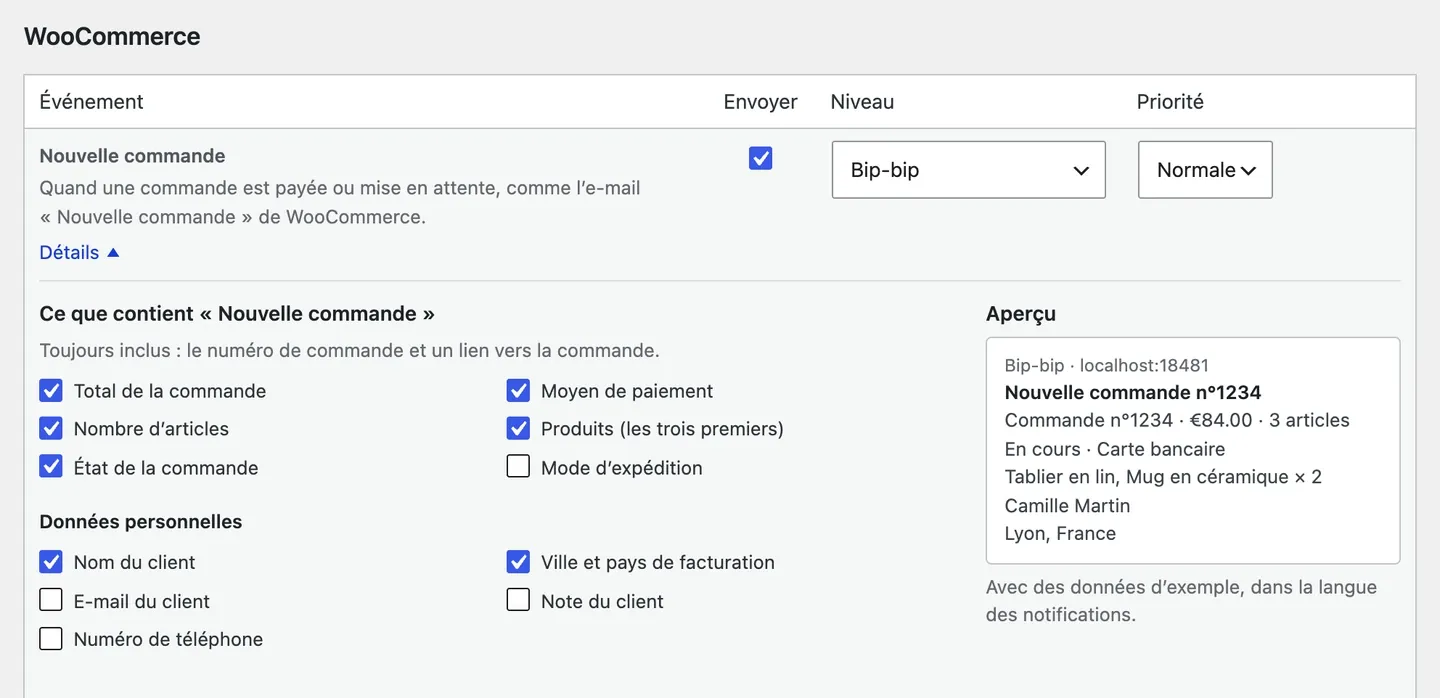Click the Avec des données d'exemple caption
This screenshot has width=1440, height=698.
[x=1181, y=601]
